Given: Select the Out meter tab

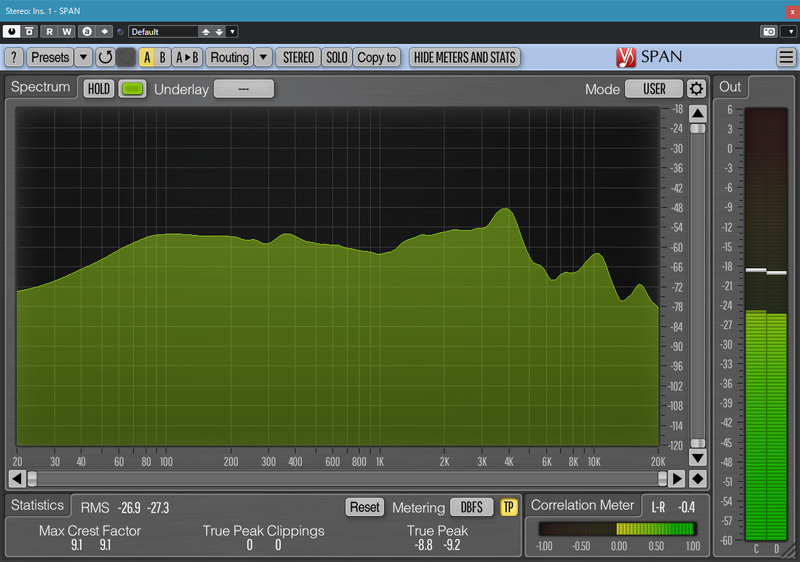Looking at the screenshot, I should [730, 87].
